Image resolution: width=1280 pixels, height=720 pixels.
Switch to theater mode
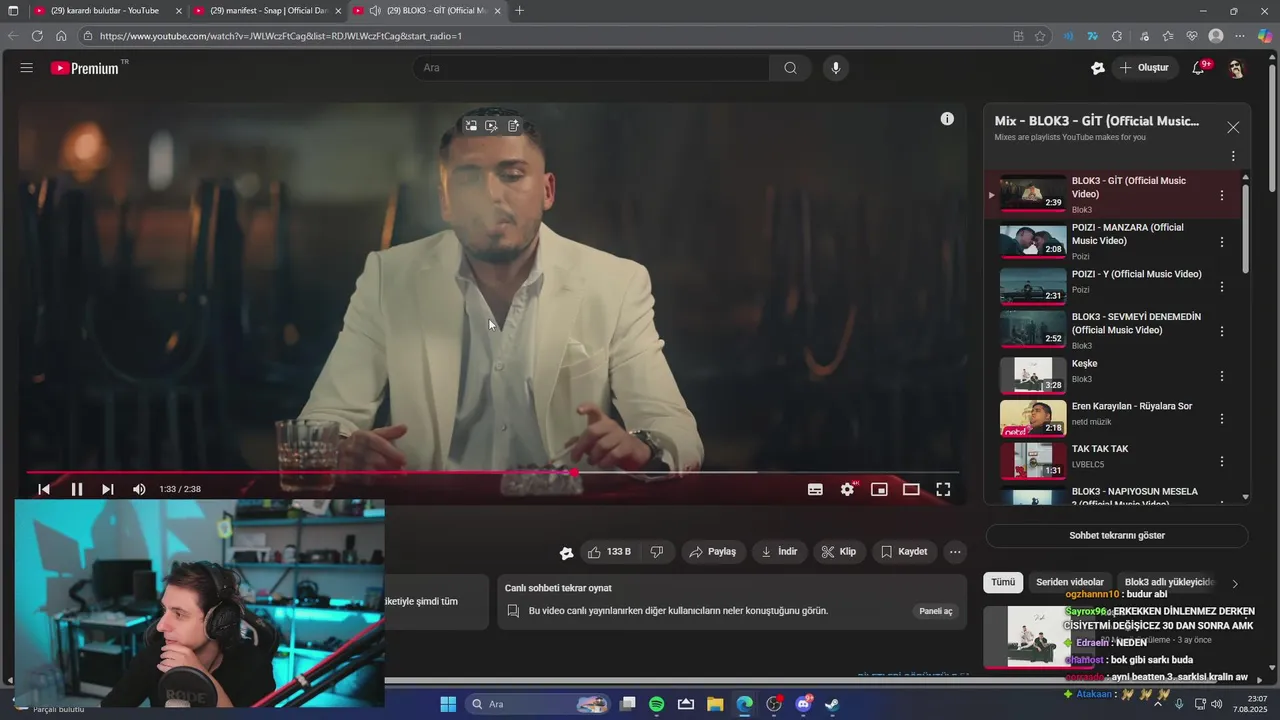point(911,489)
